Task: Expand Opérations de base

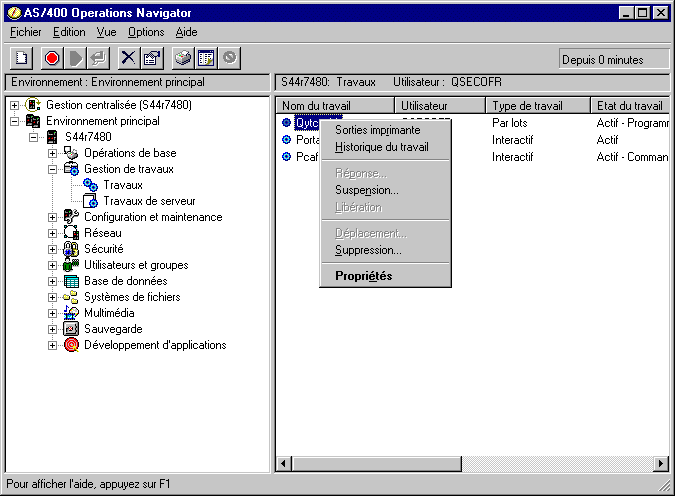Action: click(x=52, y=153)
